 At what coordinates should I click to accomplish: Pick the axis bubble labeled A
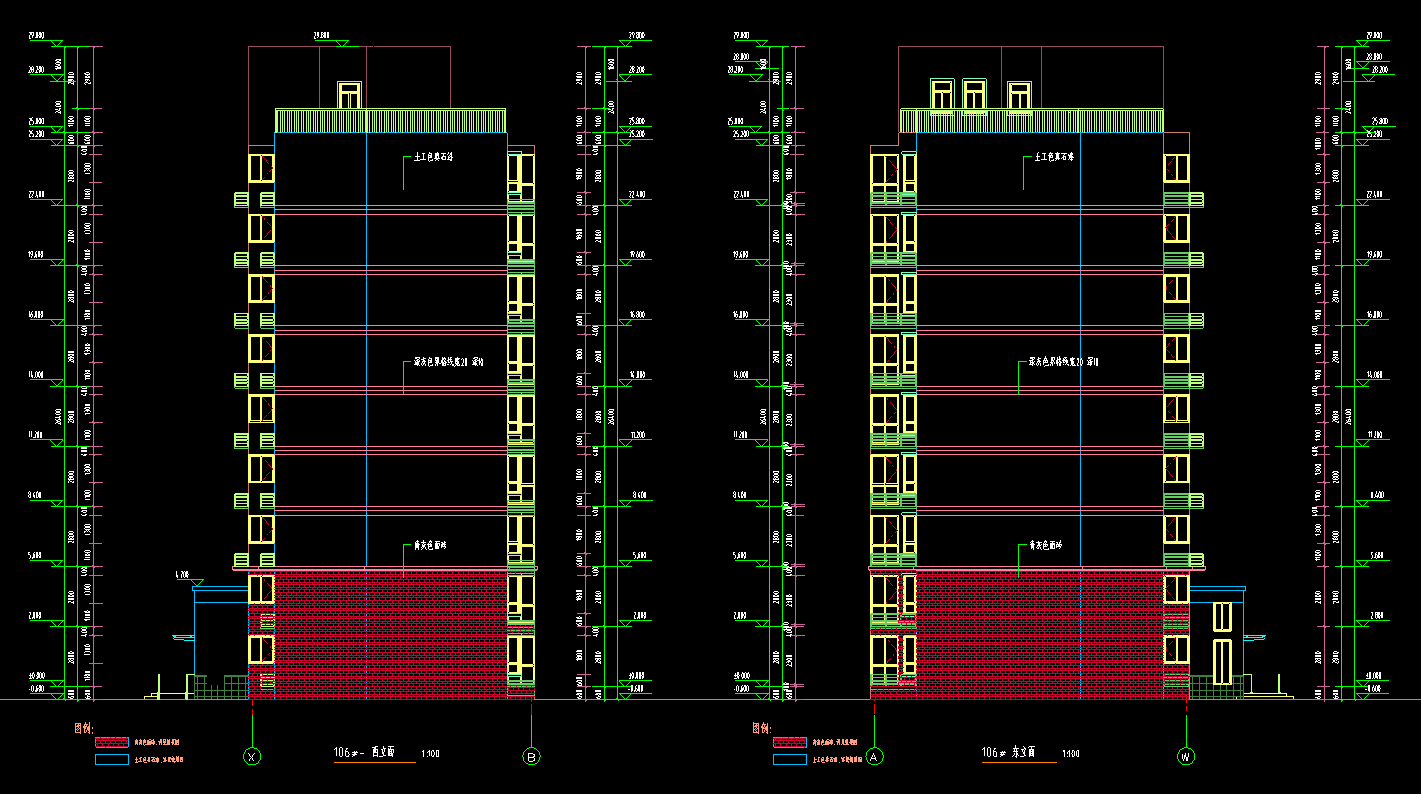tap(876, 757)
